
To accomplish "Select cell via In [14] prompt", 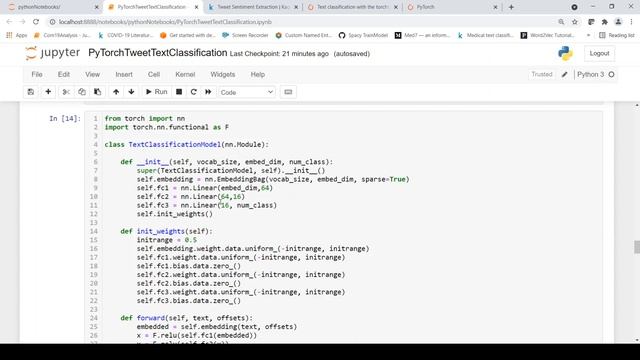I will (x=65, y=118).
